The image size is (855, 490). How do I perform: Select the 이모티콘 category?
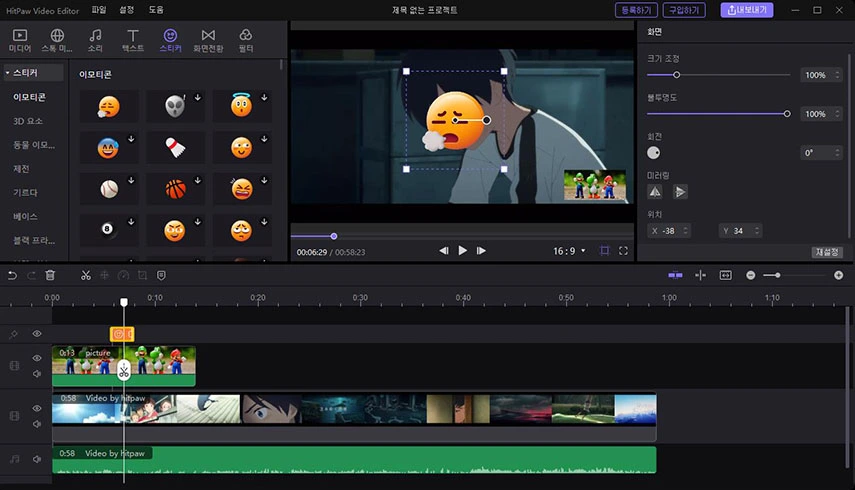click(x=29, y=97)
